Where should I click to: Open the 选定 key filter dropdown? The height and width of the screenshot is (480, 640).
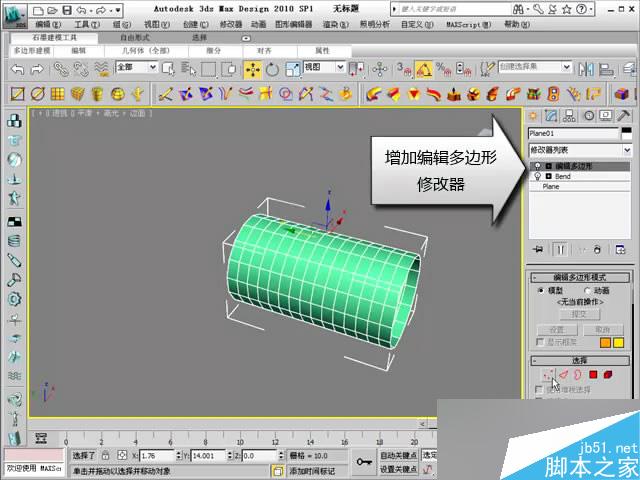pos(429,454)
